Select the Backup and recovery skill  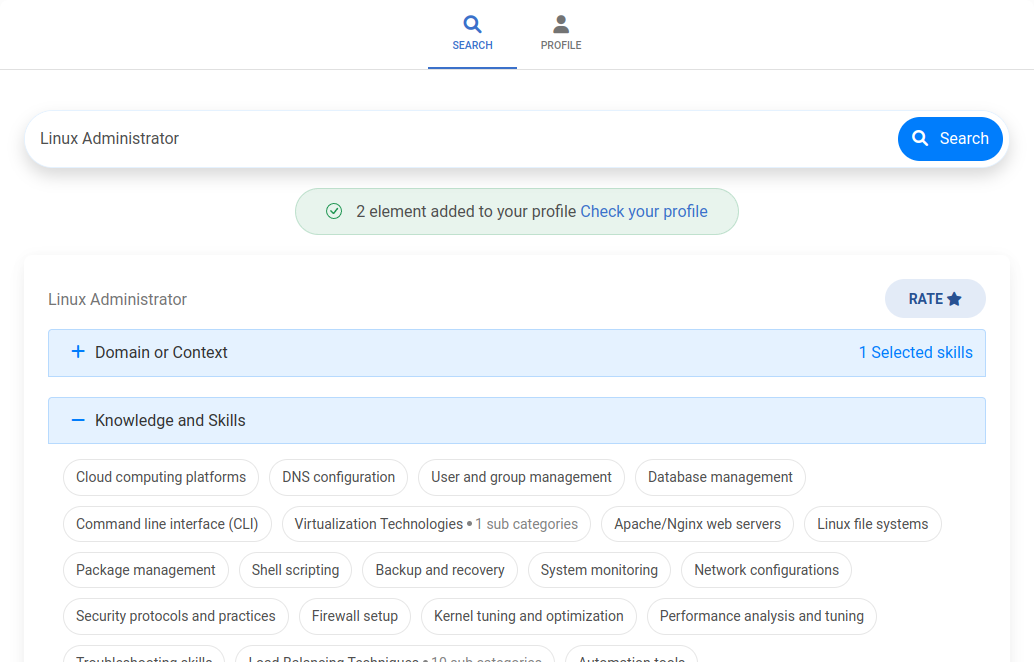440,570
